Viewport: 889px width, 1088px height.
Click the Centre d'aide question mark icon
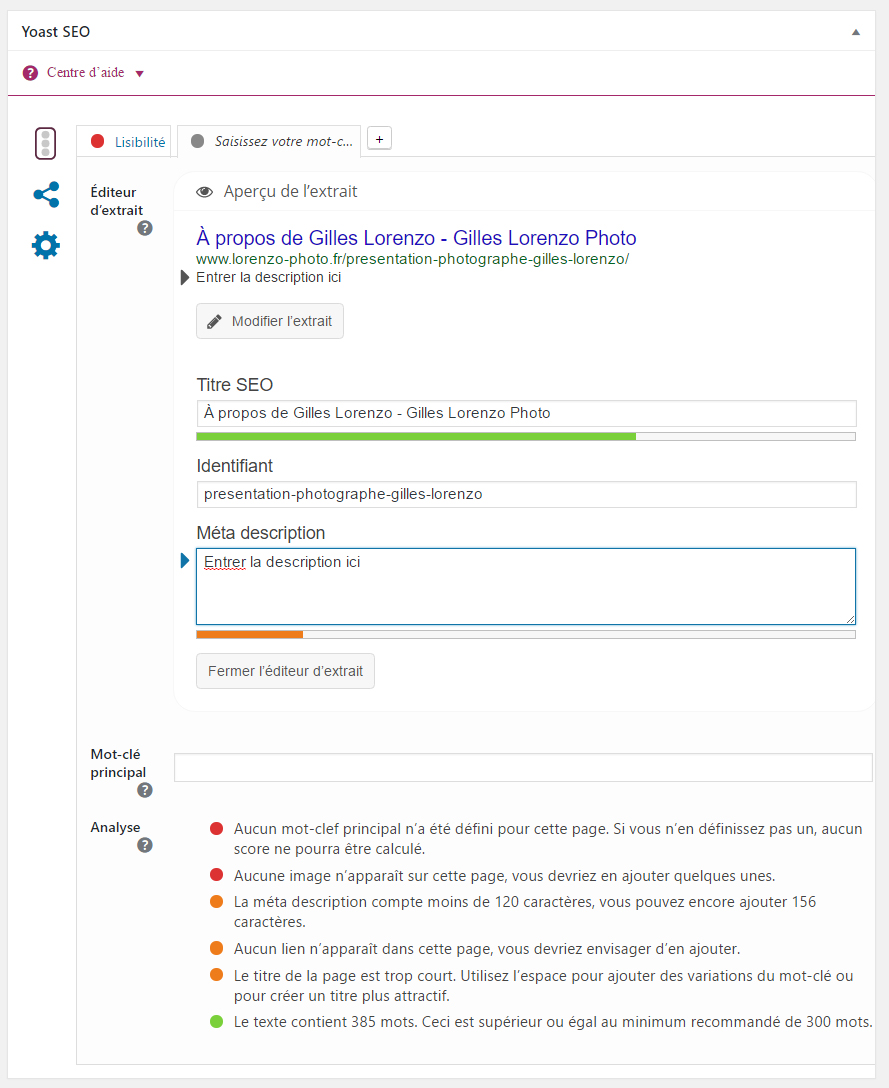click(30, 73)
